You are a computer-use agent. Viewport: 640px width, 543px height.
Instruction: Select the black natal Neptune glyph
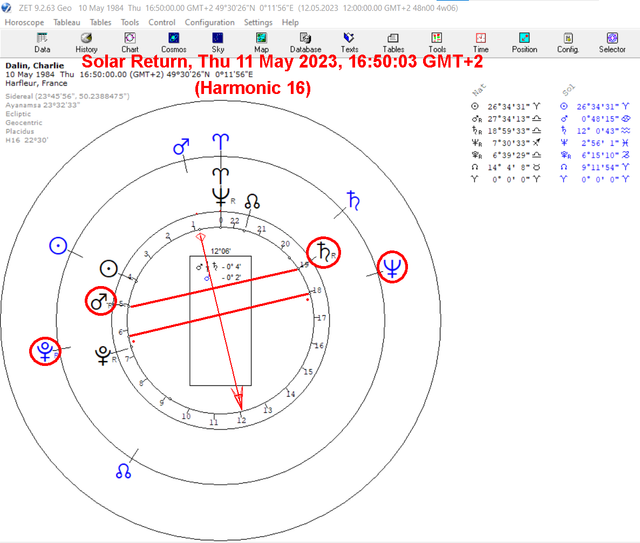(x=221, y=198)
